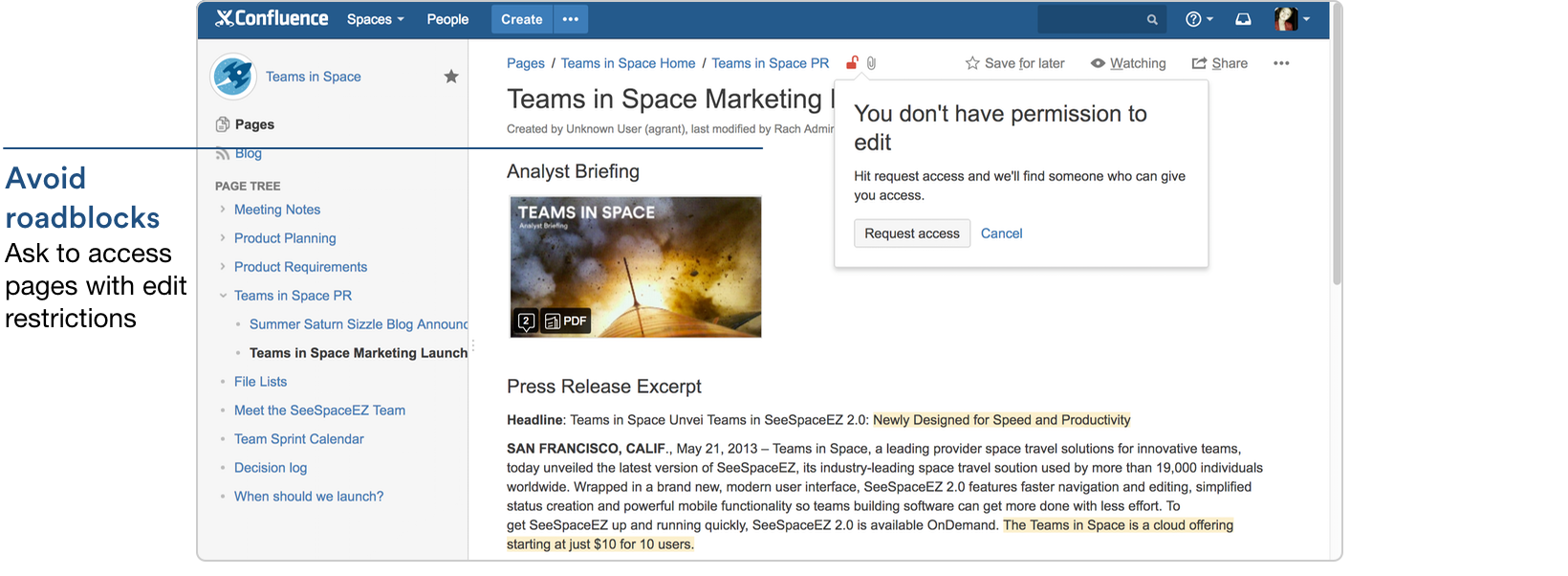Click the sidebar resize handle

471,346
